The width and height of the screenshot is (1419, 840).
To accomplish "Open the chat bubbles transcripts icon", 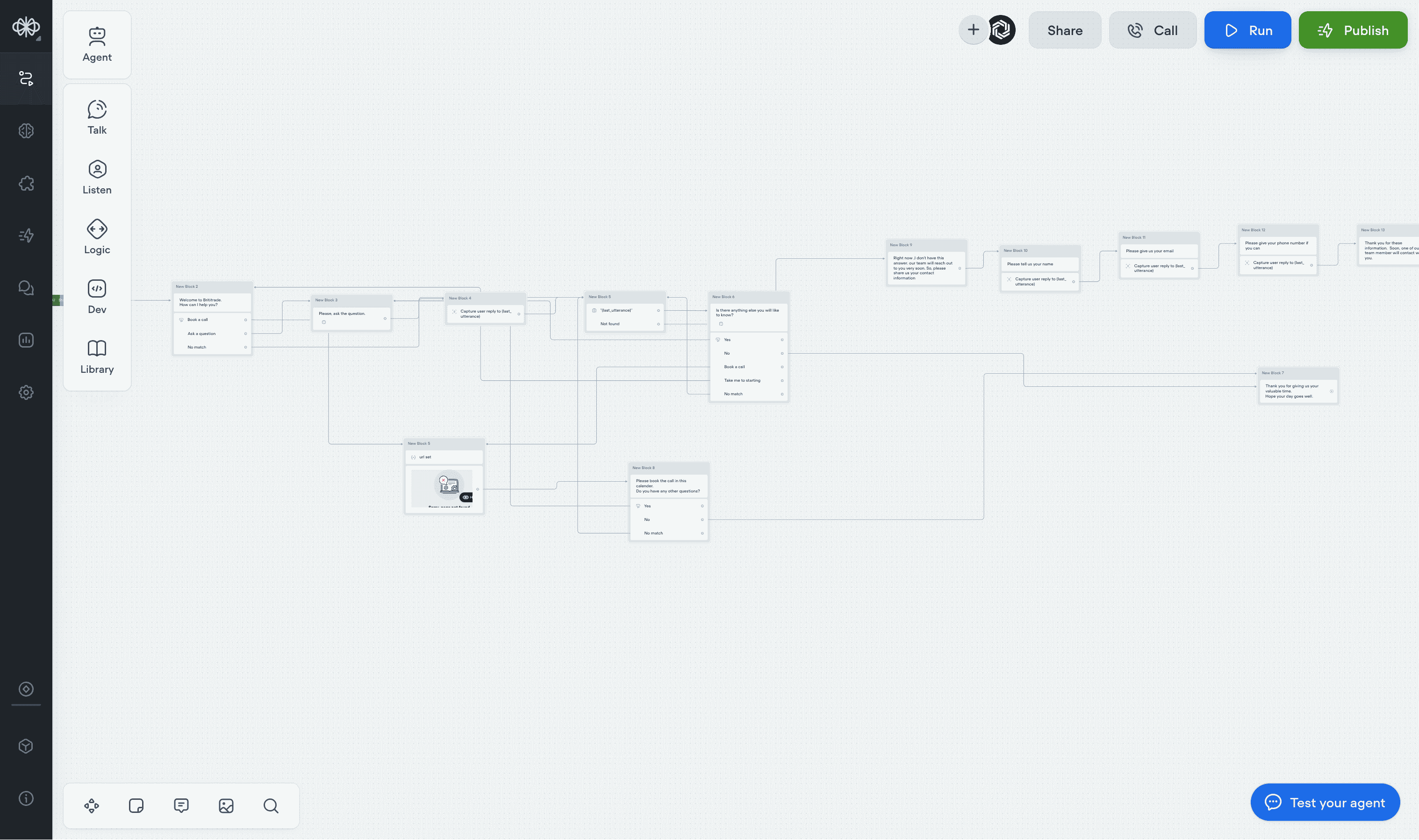I will (x=26, y=287).
